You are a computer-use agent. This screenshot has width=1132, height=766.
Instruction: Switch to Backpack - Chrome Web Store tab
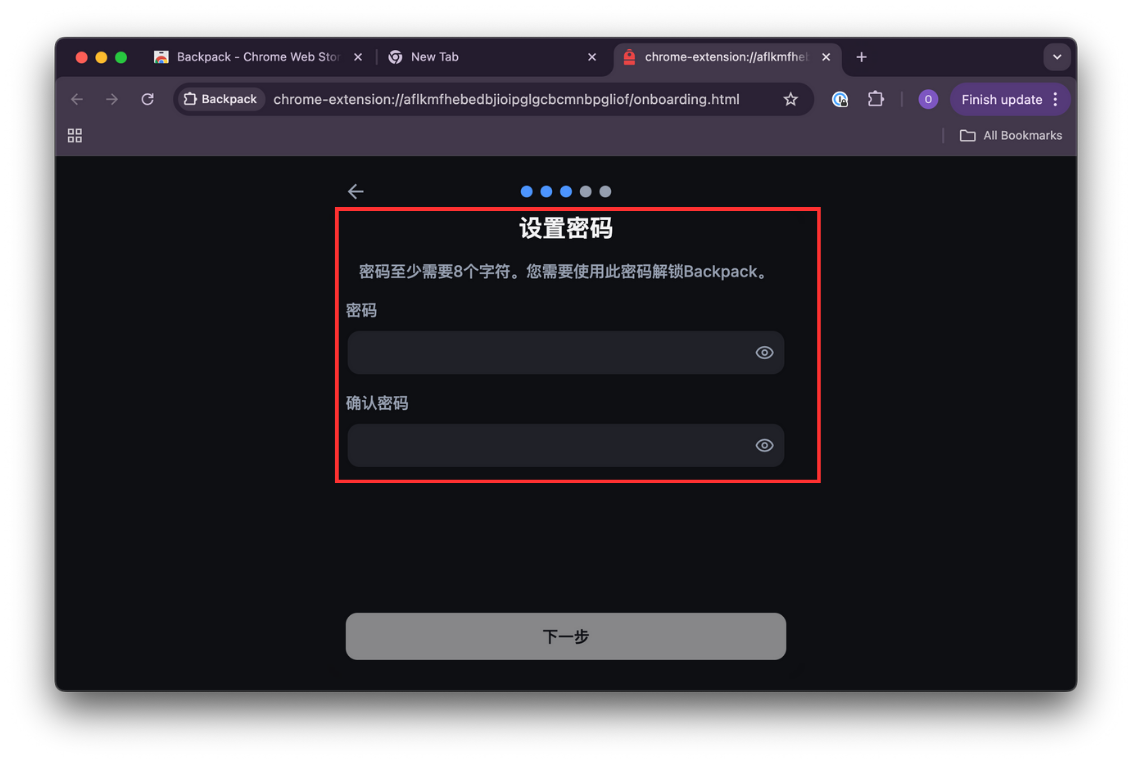(258, 57)
